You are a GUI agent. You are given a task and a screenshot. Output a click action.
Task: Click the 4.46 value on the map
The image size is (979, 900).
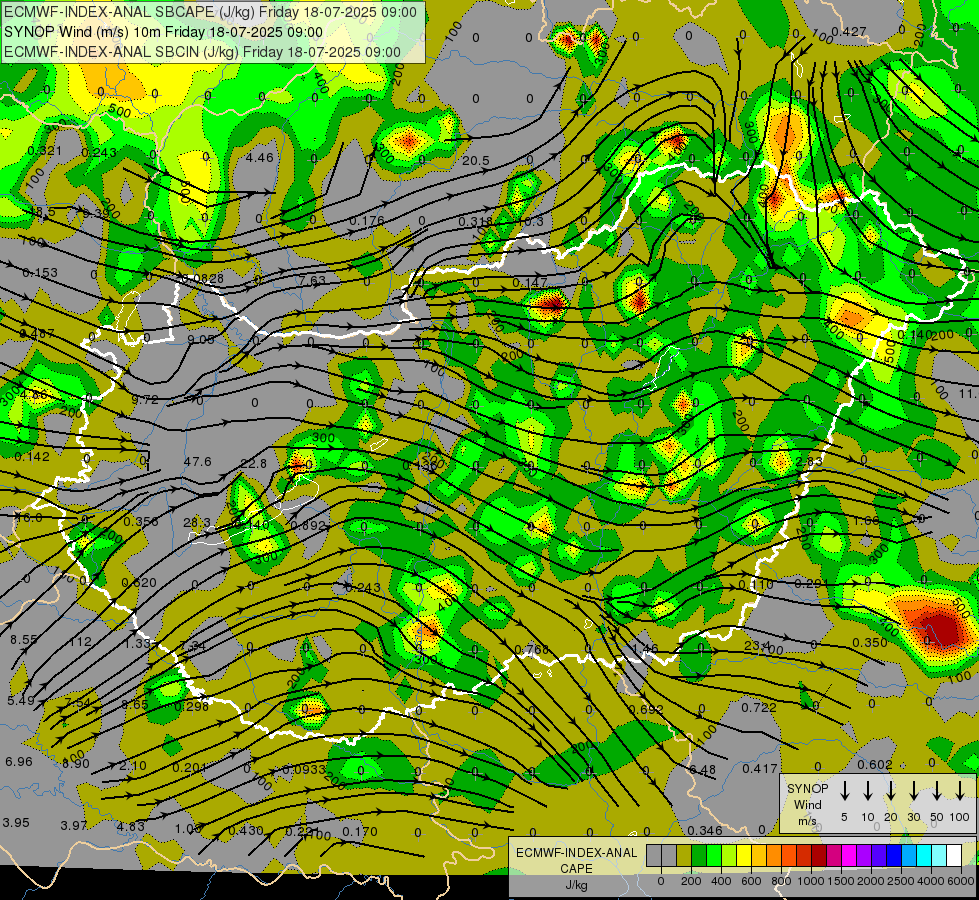[x=259, y=157]
